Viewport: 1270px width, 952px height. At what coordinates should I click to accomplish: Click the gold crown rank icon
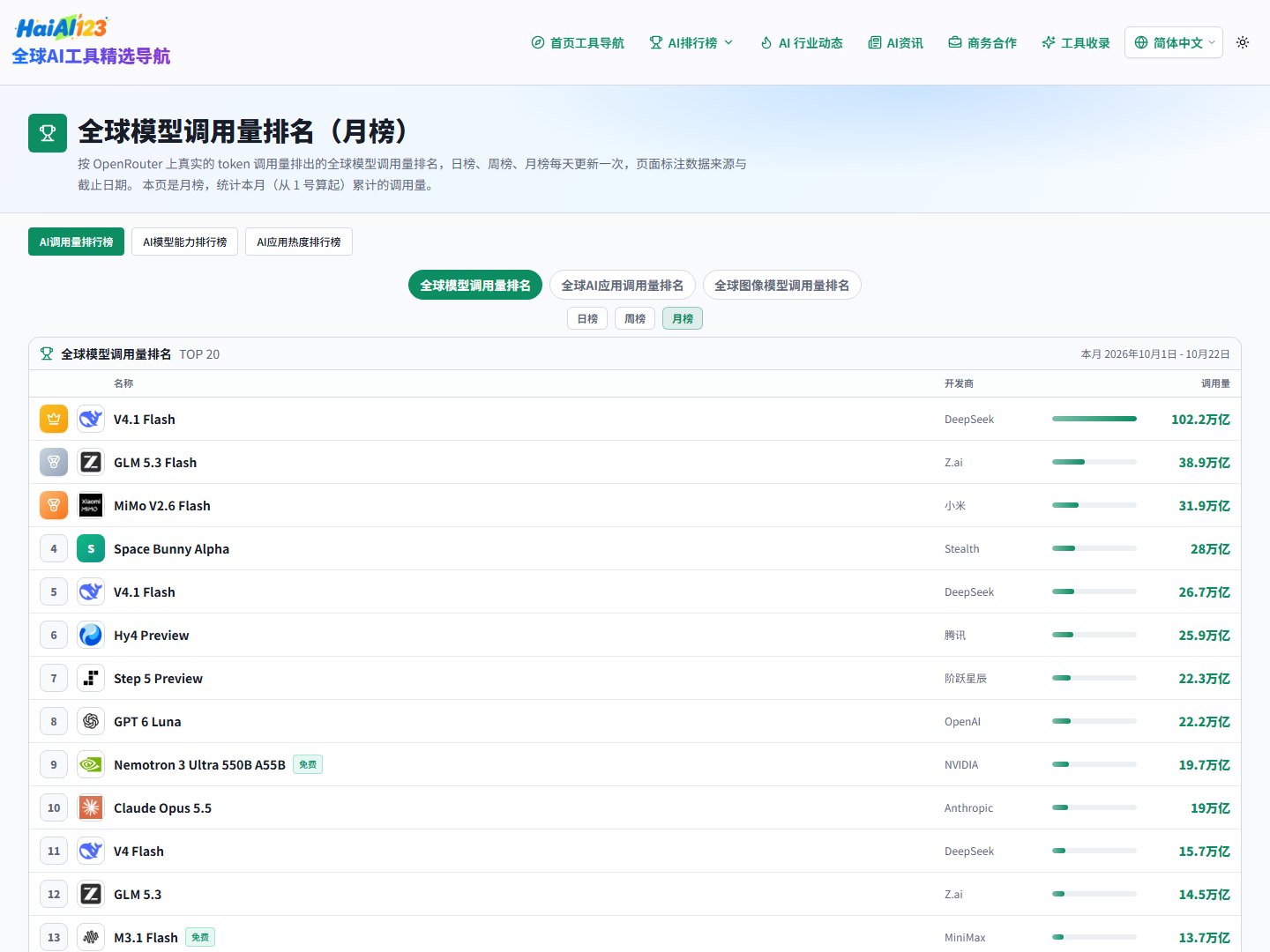(54, 419)
